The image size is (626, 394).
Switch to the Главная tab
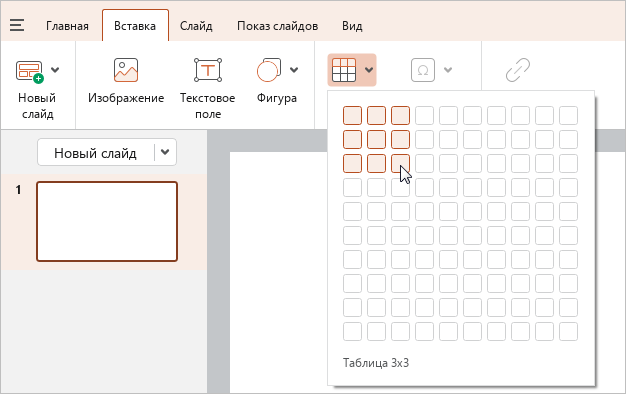tap(67, 26)
